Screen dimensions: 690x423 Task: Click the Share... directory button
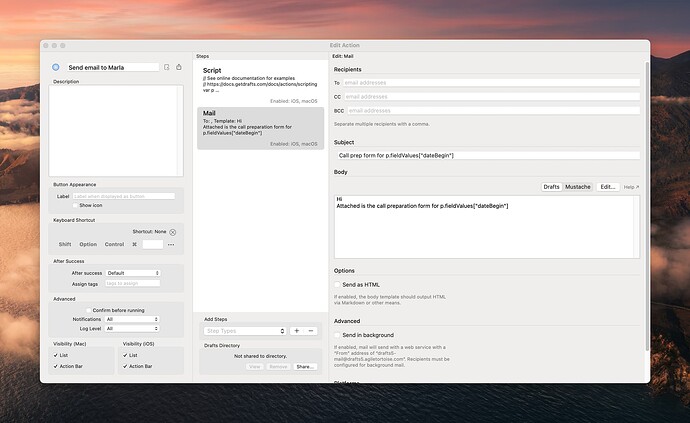click(x=305, y=367)
